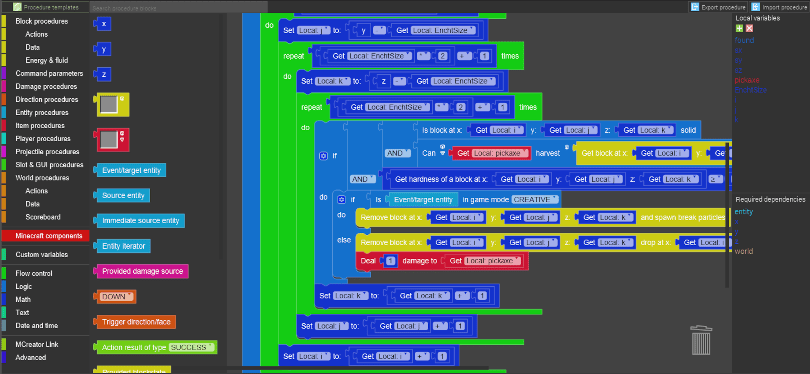810x374 pixels.
Task: Grab the Source entity flyout block
Action: tap(122, 195)
